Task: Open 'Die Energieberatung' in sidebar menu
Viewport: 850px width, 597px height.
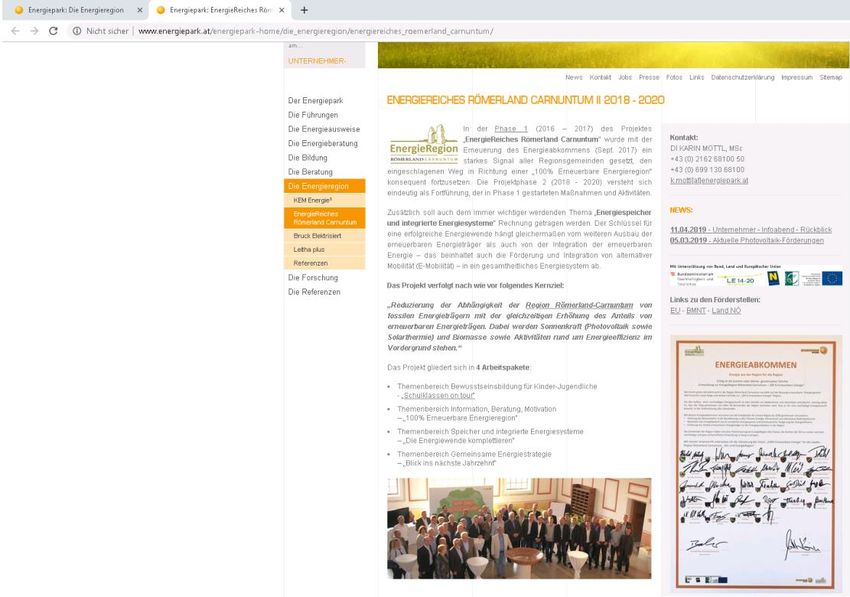Action: tap(322, 143)
